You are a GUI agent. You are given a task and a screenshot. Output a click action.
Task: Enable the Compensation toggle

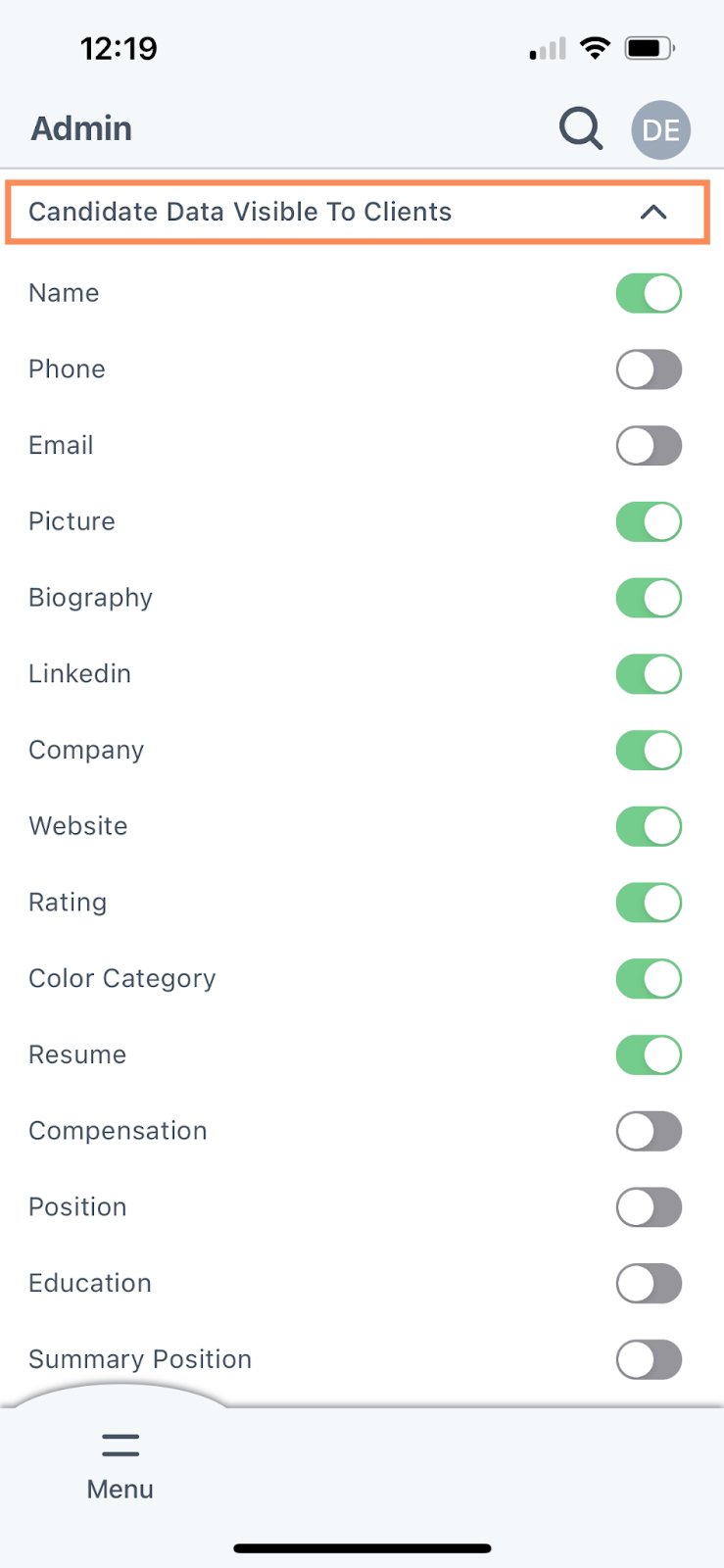[x=649, y=1131]
